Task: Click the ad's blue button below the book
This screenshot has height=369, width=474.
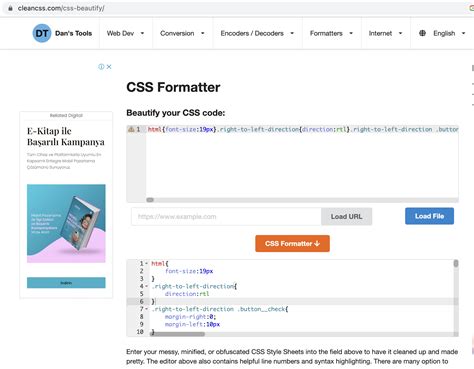Action: click(x=66, y=283)
